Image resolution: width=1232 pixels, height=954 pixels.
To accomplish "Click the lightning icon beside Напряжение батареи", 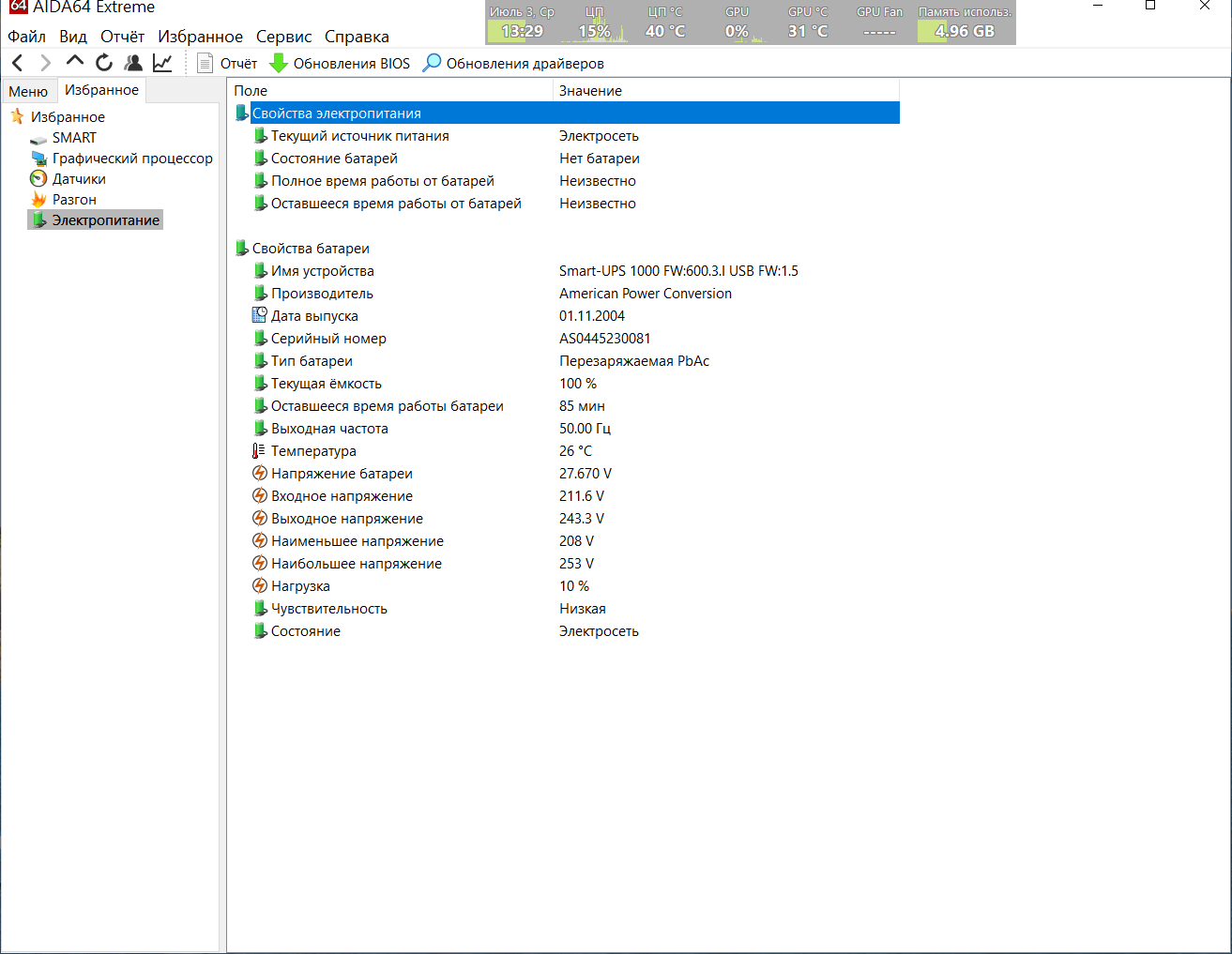I will tap(260, 474).
